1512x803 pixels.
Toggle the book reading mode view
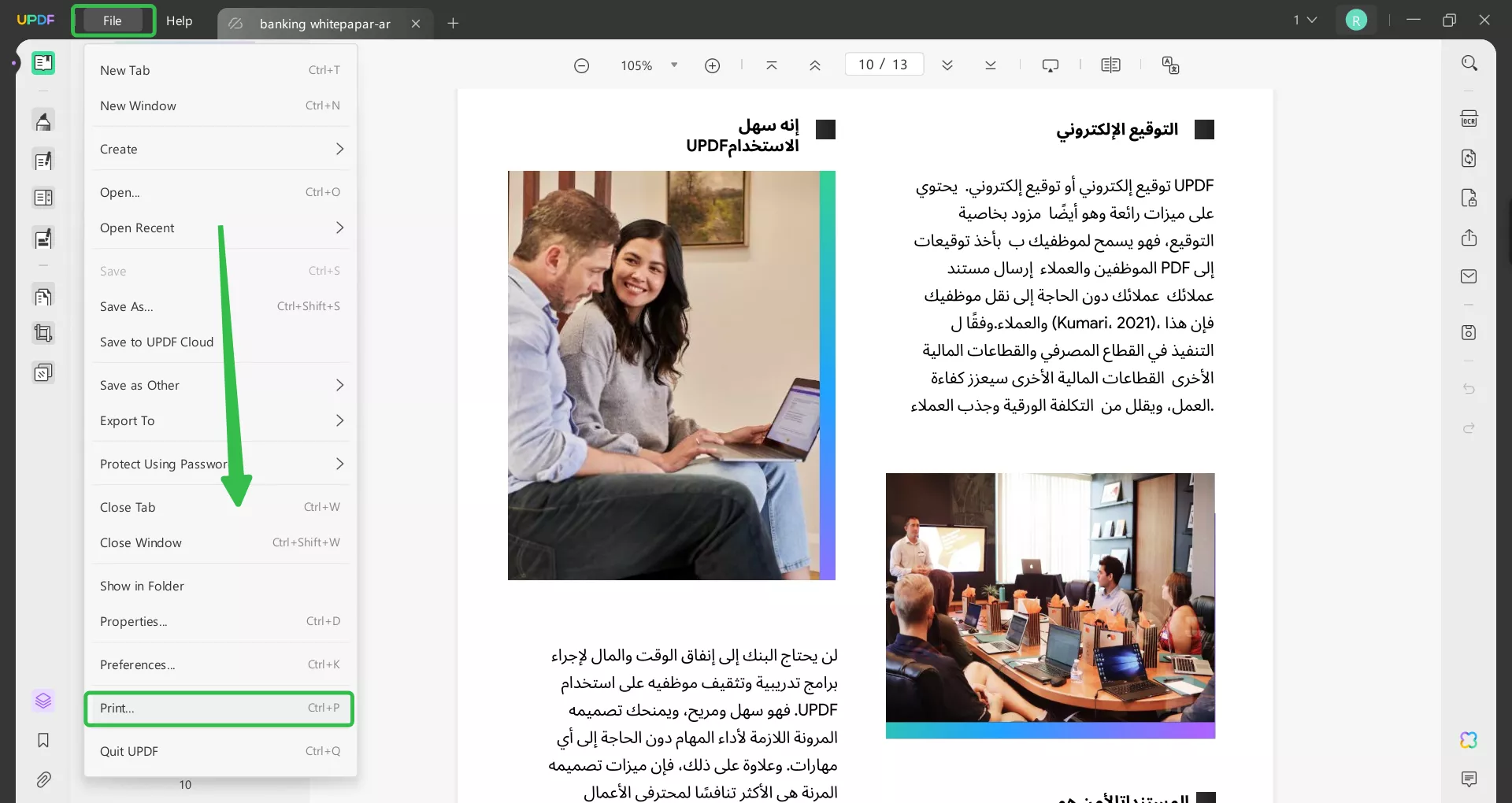coord(1111,65)
